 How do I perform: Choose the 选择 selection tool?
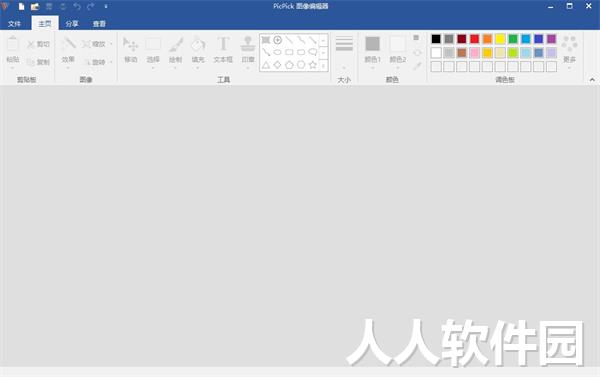click(x=153, y=53)
